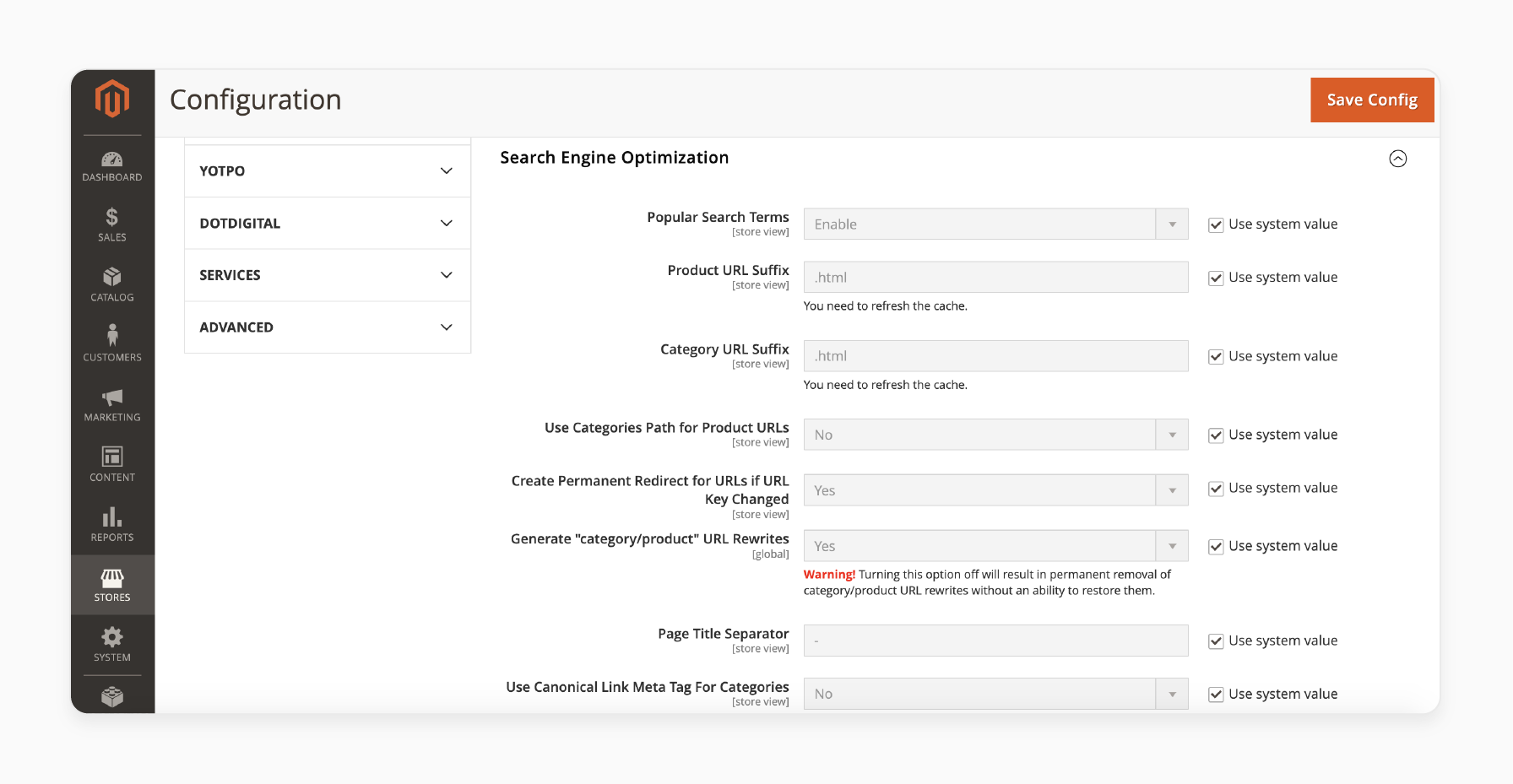Viewport: 1513px width, 784px height.
Task: Click the Product URL Suffix input field
Action: (x=995, y=277)
